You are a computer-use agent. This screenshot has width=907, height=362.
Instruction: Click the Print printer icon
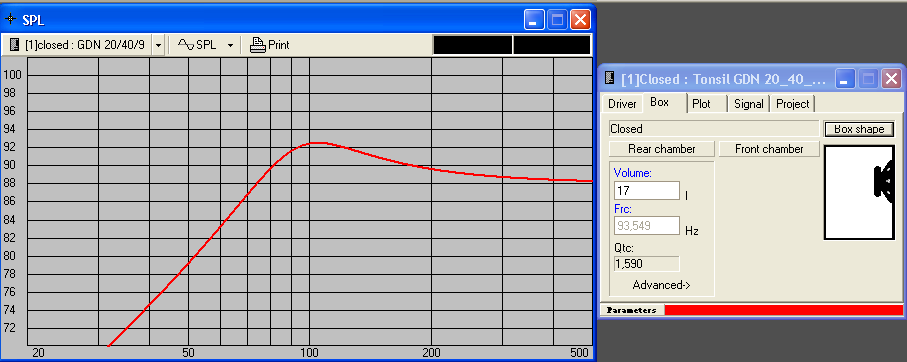click(257, 45)
